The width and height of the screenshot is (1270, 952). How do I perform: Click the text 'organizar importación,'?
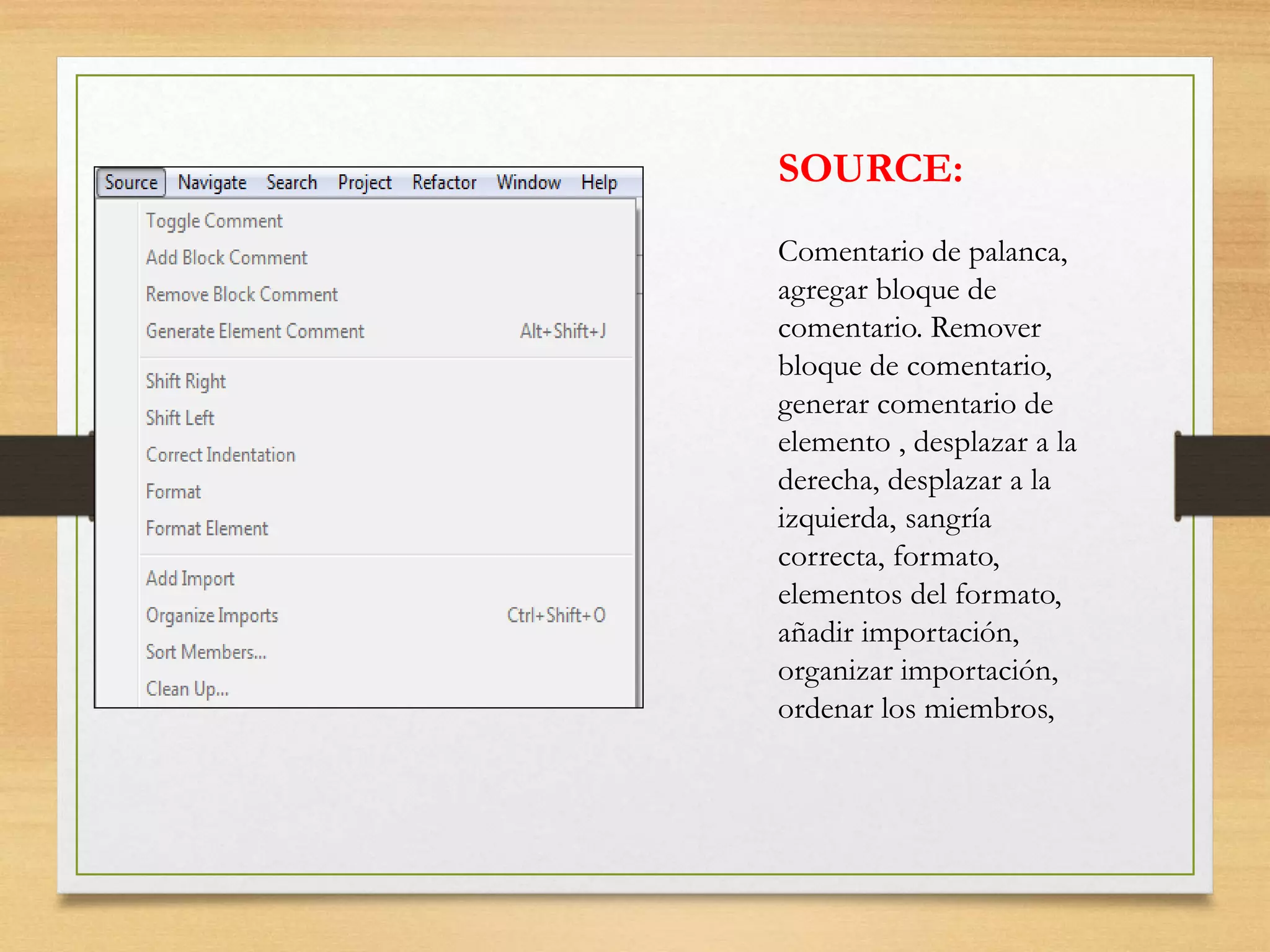tap(918, 672)
